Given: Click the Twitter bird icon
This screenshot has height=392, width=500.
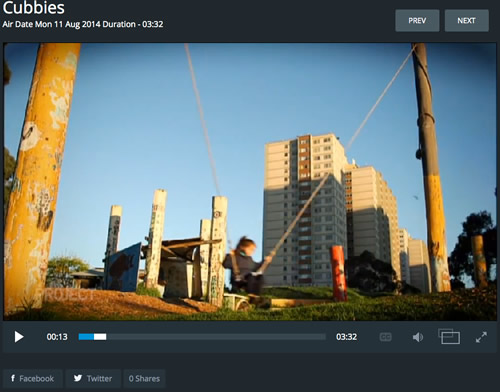Looking at the screenshot, I should (x=78, y=378).
